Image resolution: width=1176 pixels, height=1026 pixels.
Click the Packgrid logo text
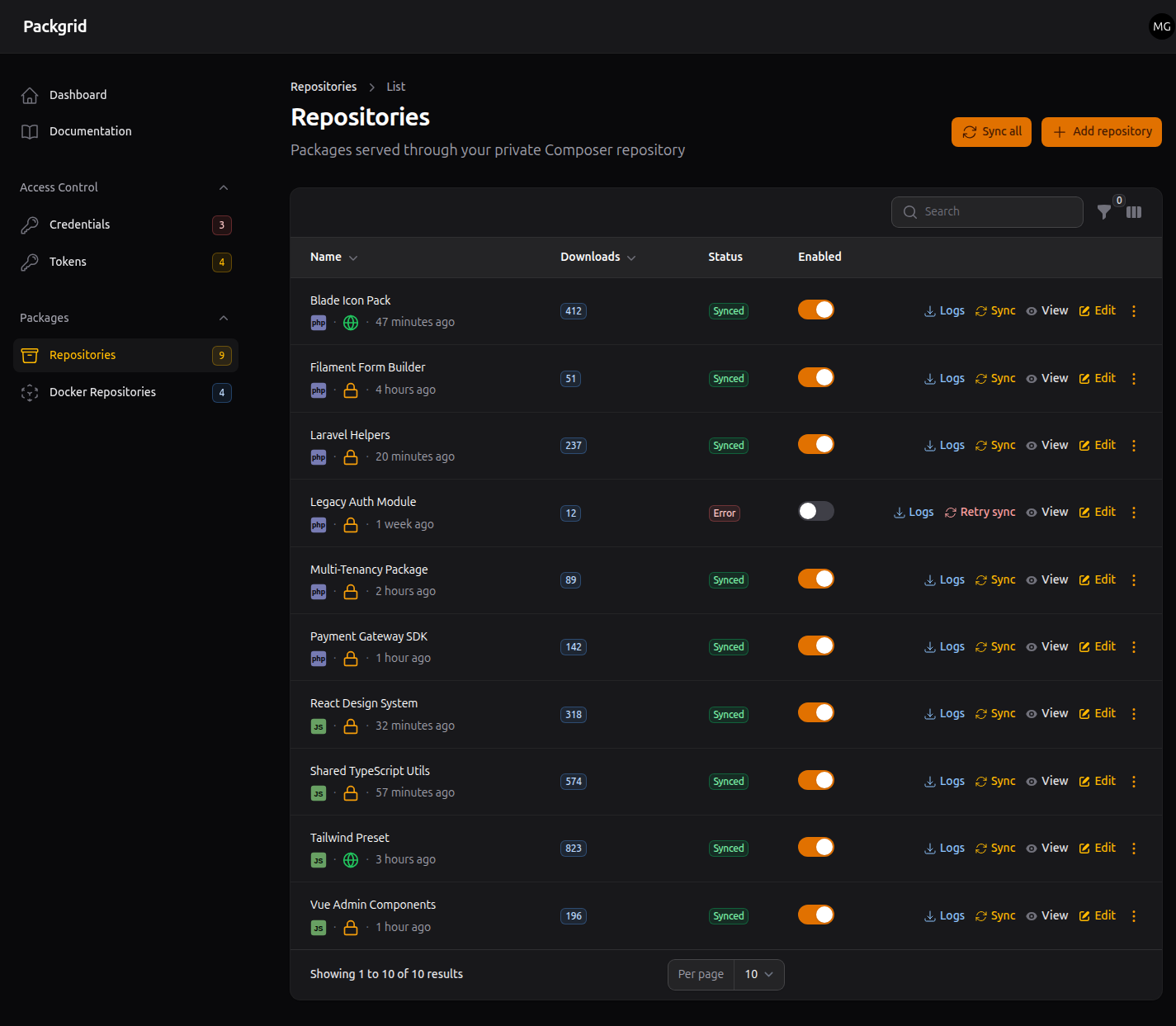(55, 26)
